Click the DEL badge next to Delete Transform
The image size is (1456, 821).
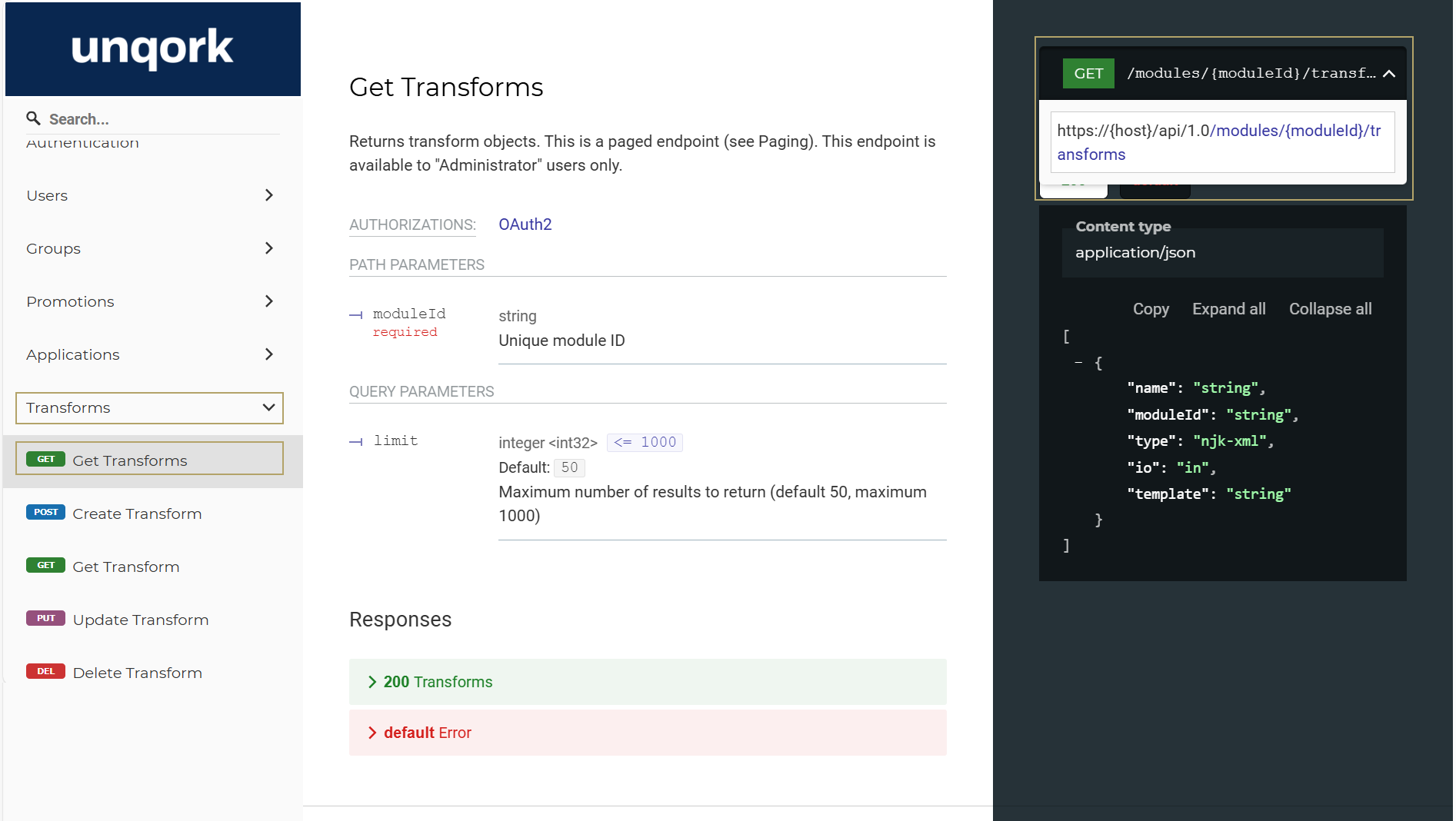tap(45, 672)
